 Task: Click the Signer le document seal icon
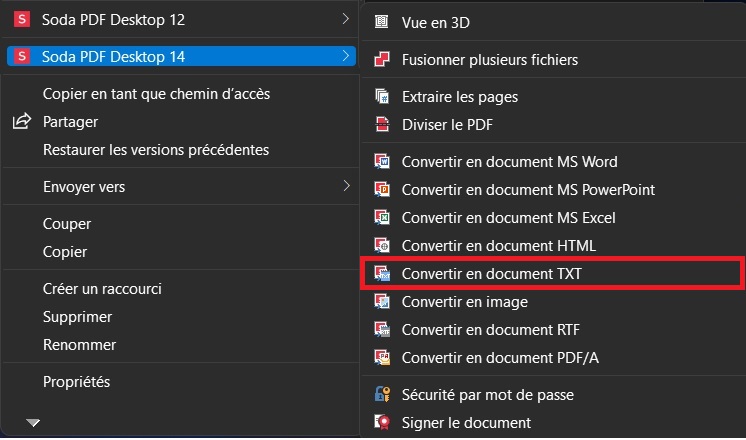(x=382, y=422)
